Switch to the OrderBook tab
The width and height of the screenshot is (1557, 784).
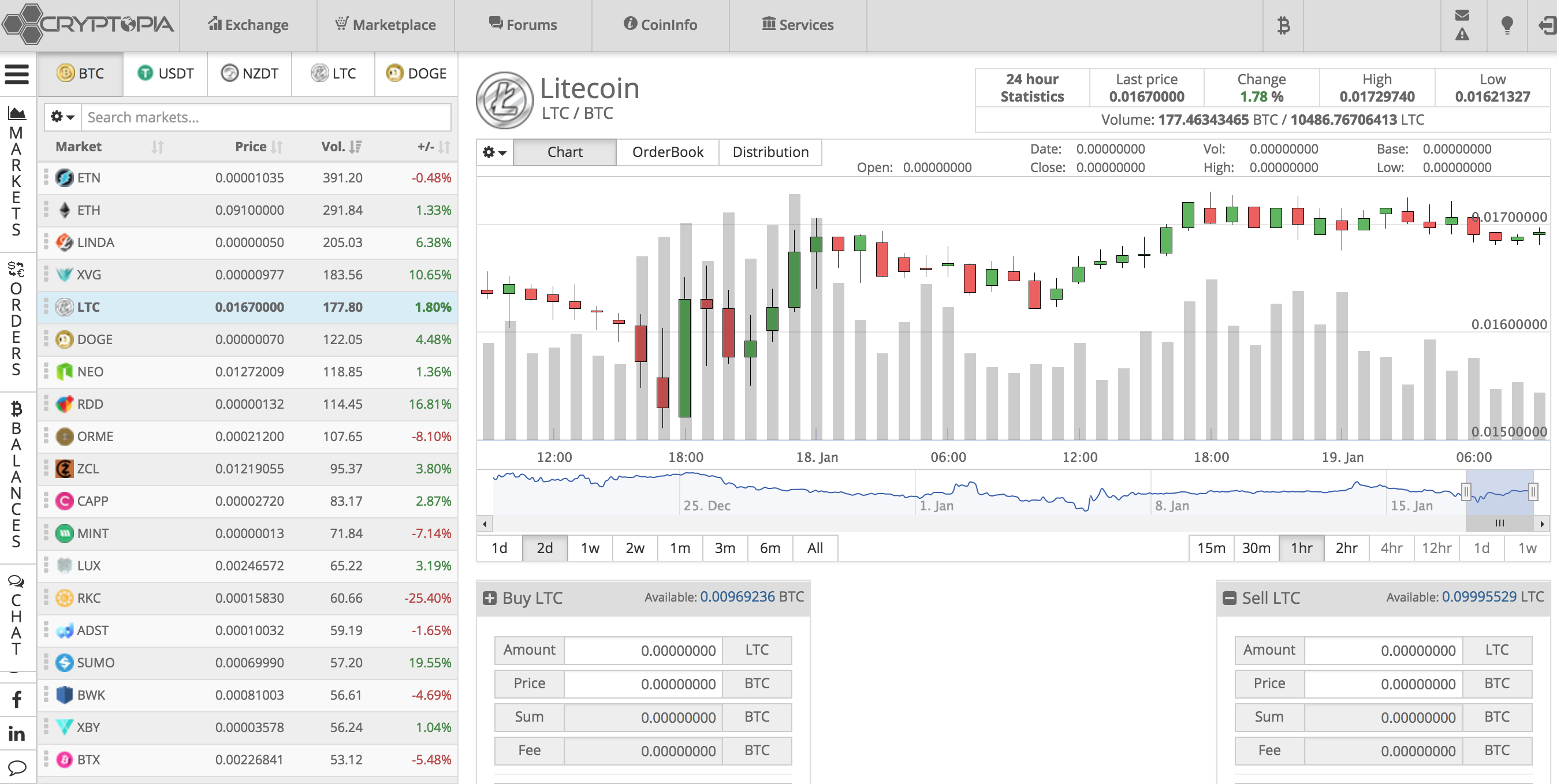pos(667,152)
